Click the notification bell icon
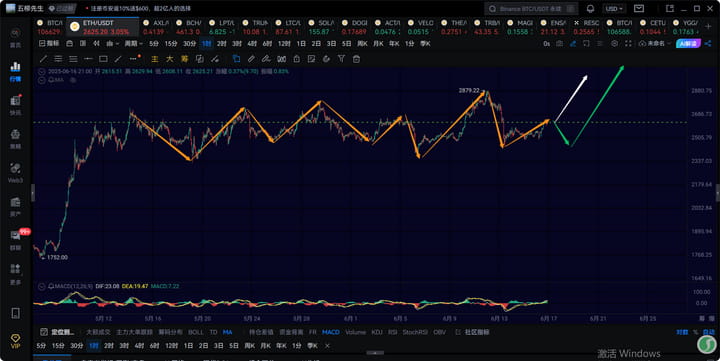This screenshot has height=361, width=720. coord(591,9)
